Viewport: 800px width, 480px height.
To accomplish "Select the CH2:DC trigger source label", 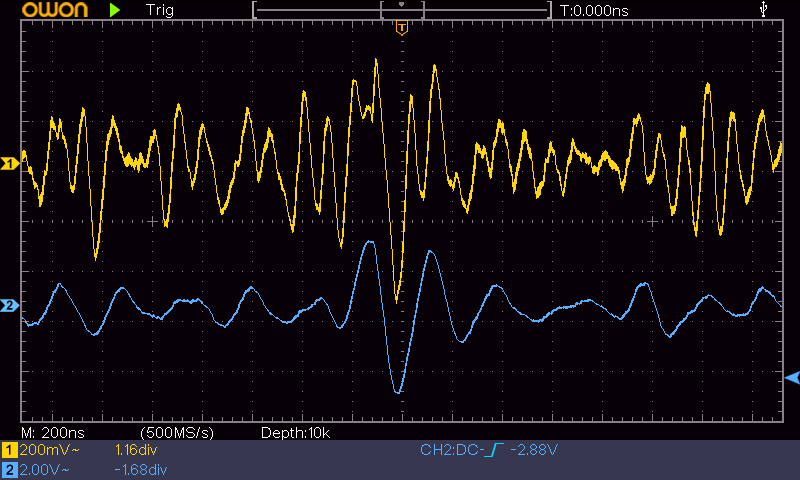I will coord(451,452).
